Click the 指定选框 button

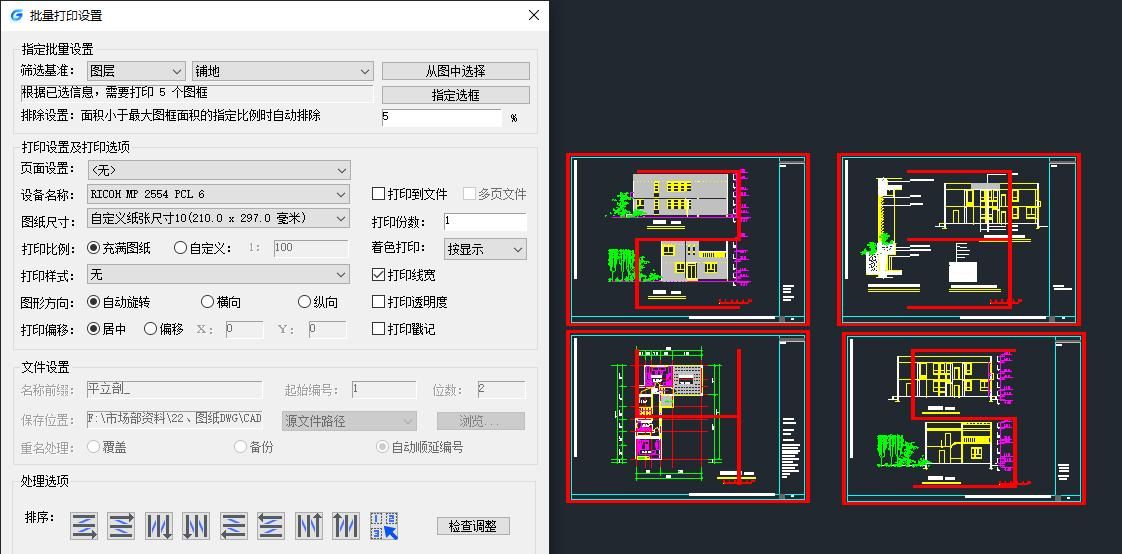(x=456, y=95)
